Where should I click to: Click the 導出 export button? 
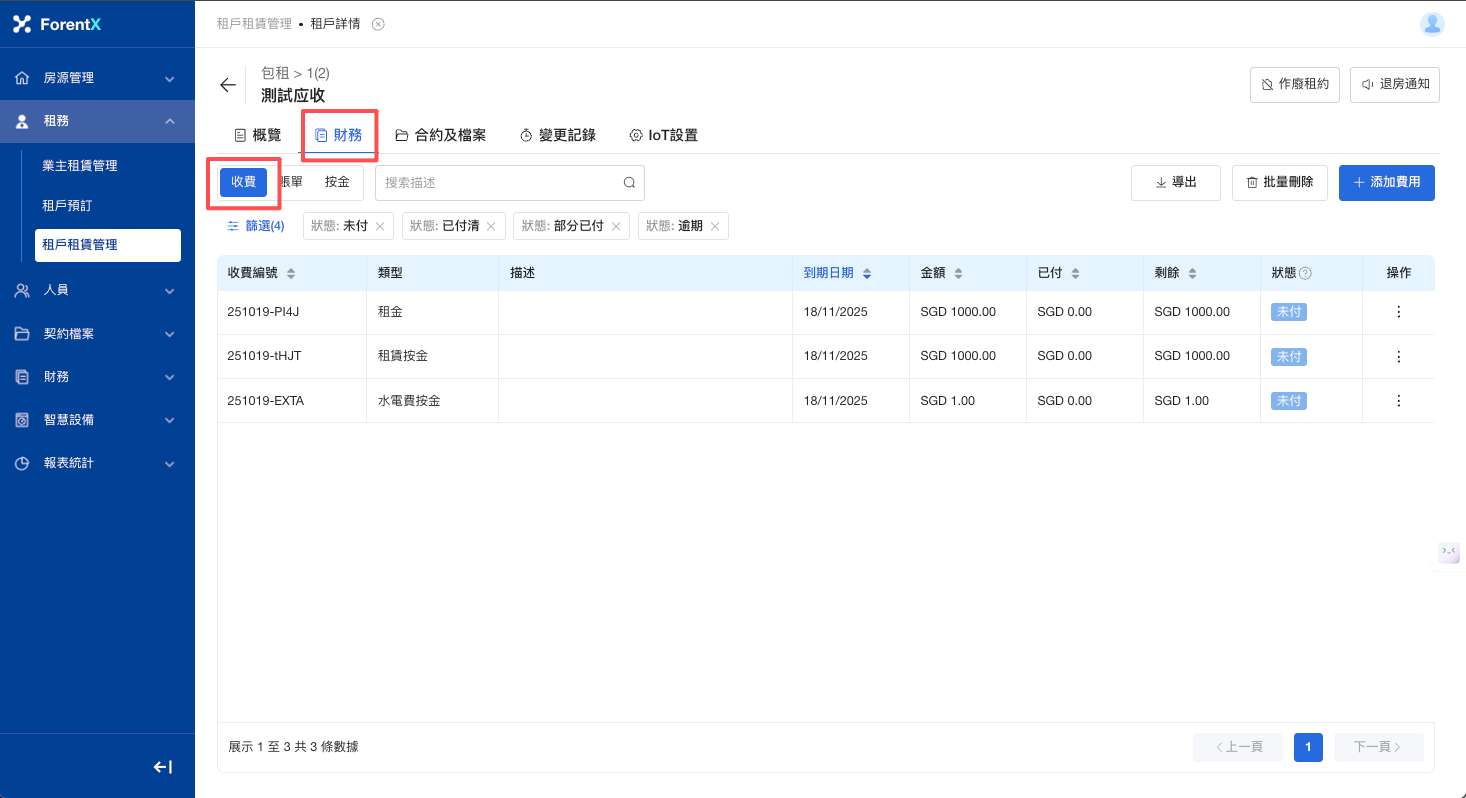pyautogui.click(x=1175, y=183)
